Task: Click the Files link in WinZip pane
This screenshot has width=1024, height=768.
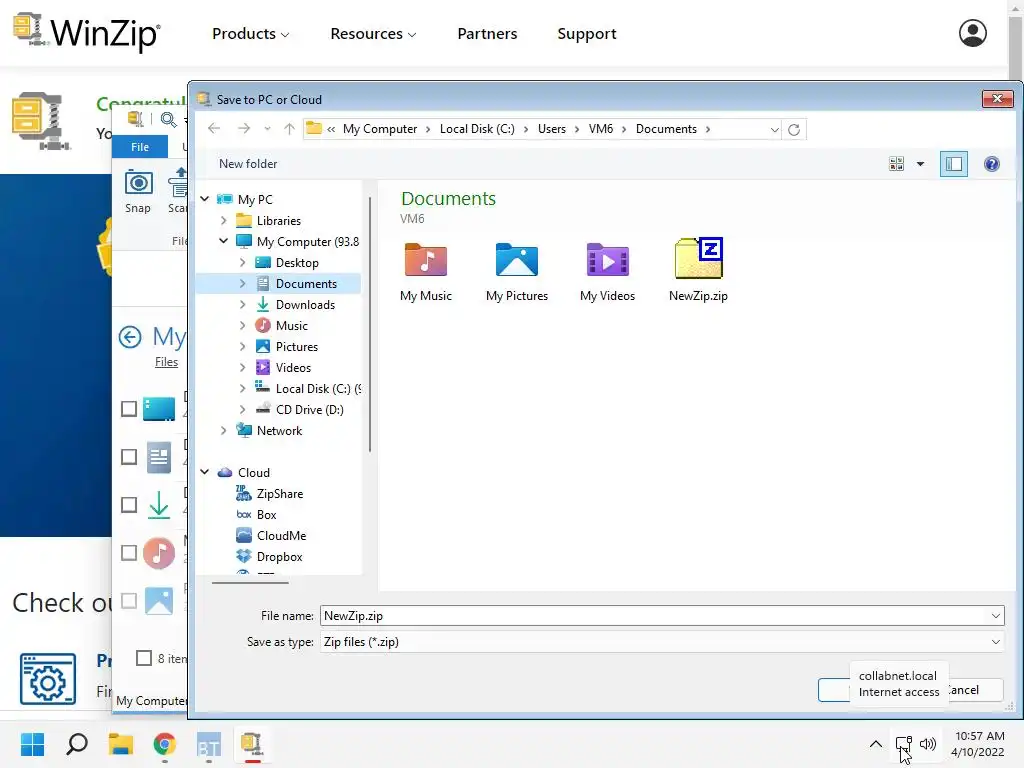Action: tap(167, 362)
